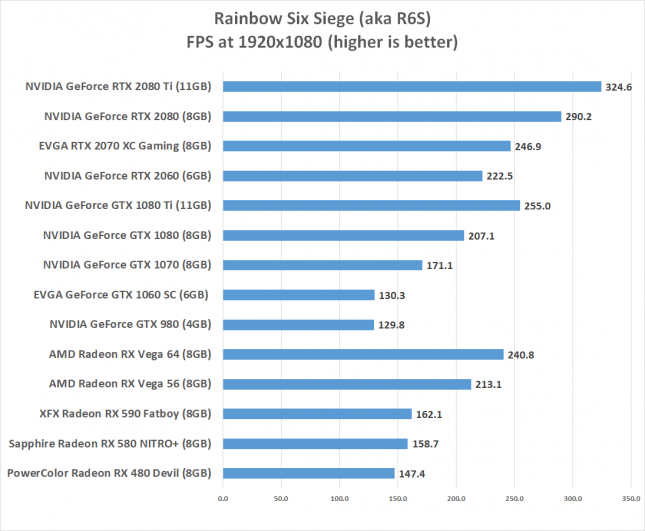Select the GTX 1070 bar

(x=322, y=265)
